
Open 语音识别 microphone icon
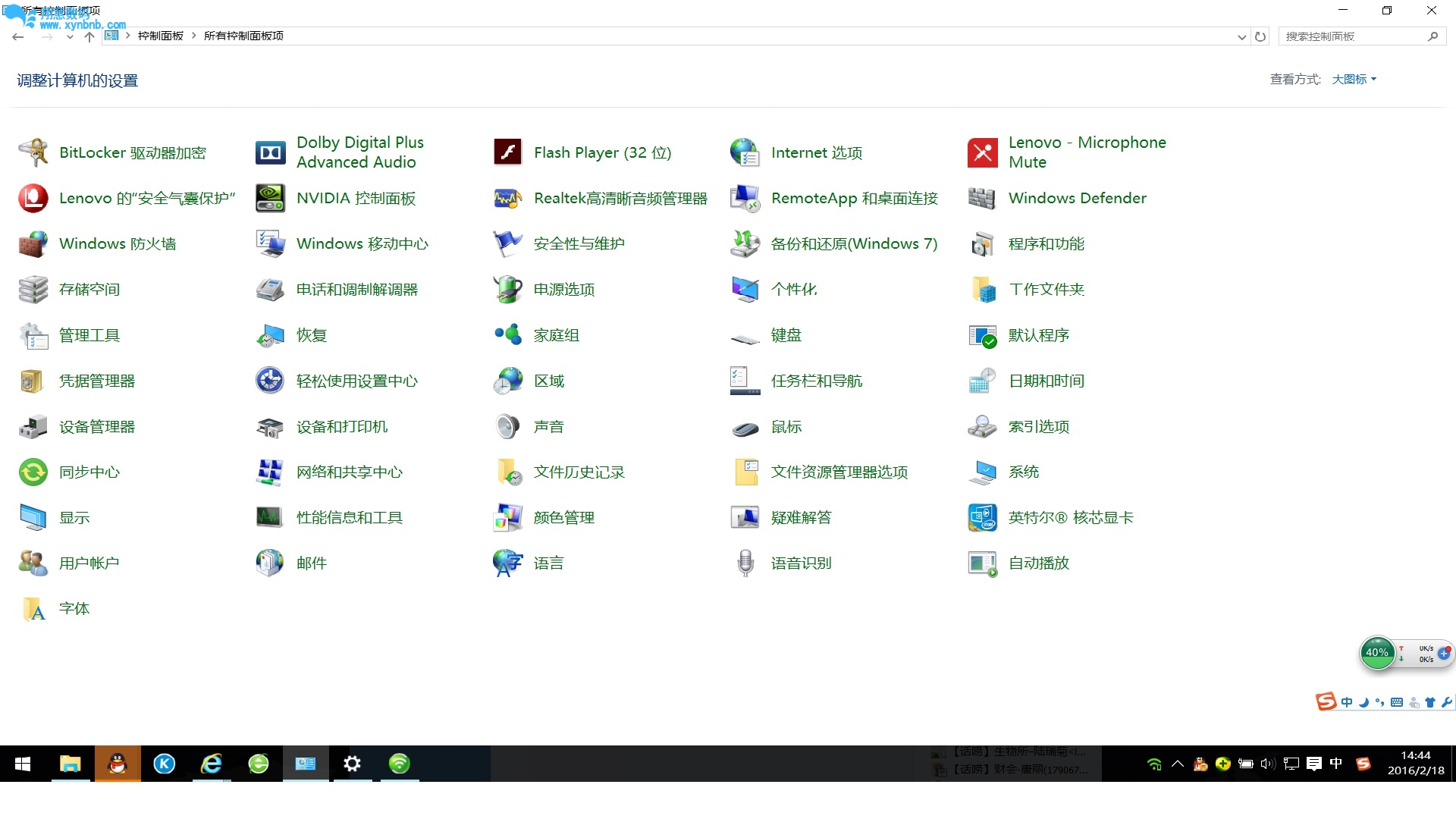745,563
